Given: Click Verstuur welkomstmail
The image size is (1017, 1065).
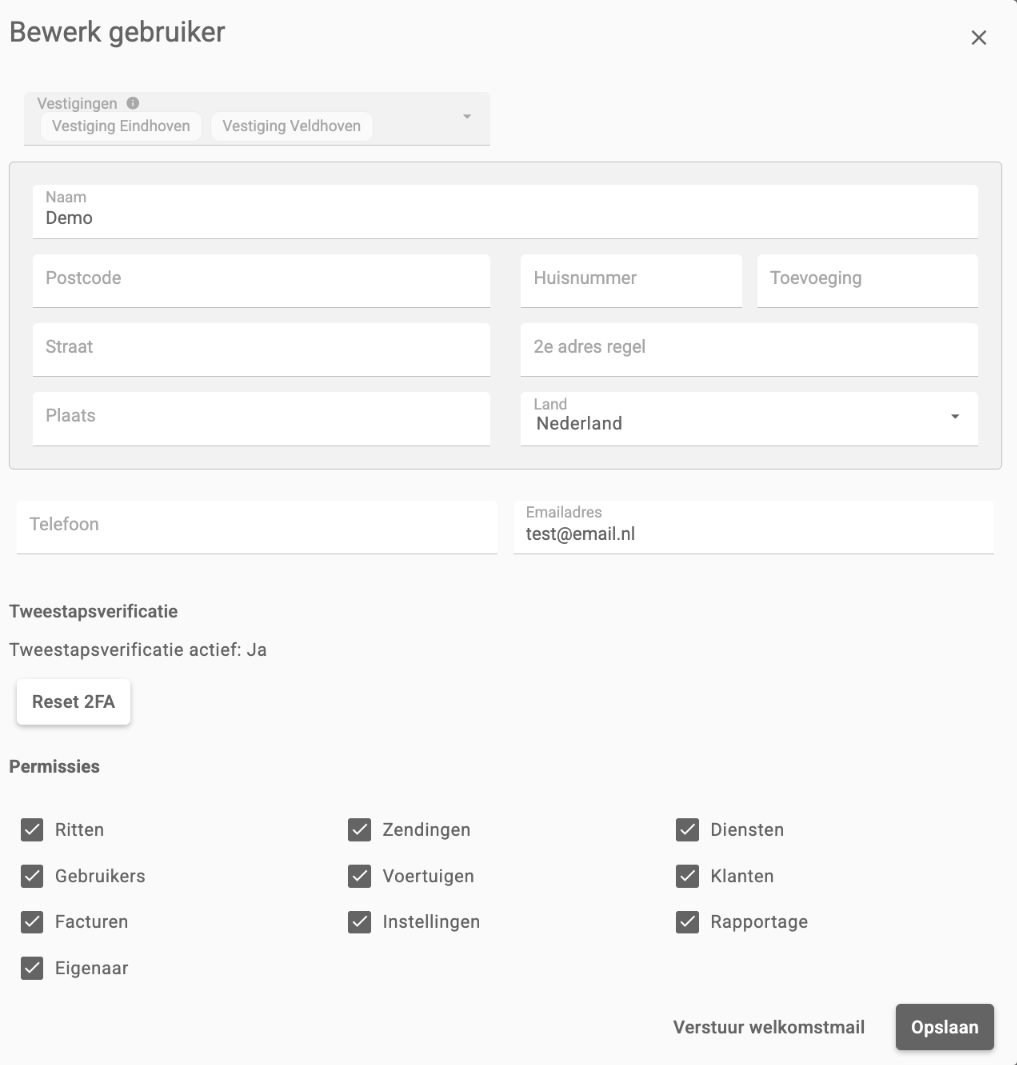Looking at the screenshot, I should (x=768, y=1027).
